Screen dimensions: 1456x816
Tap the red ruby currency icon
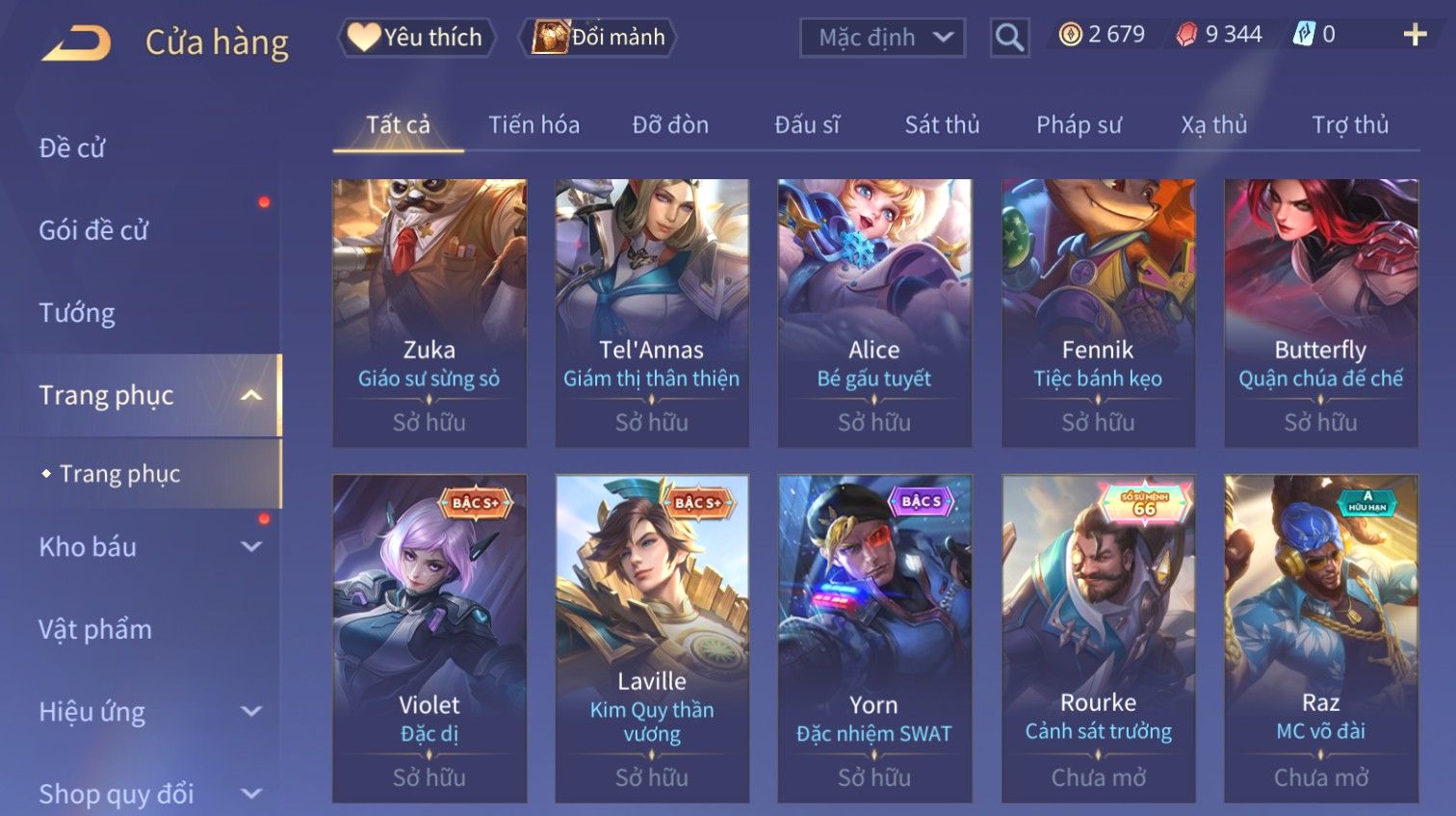(1186, 36)
